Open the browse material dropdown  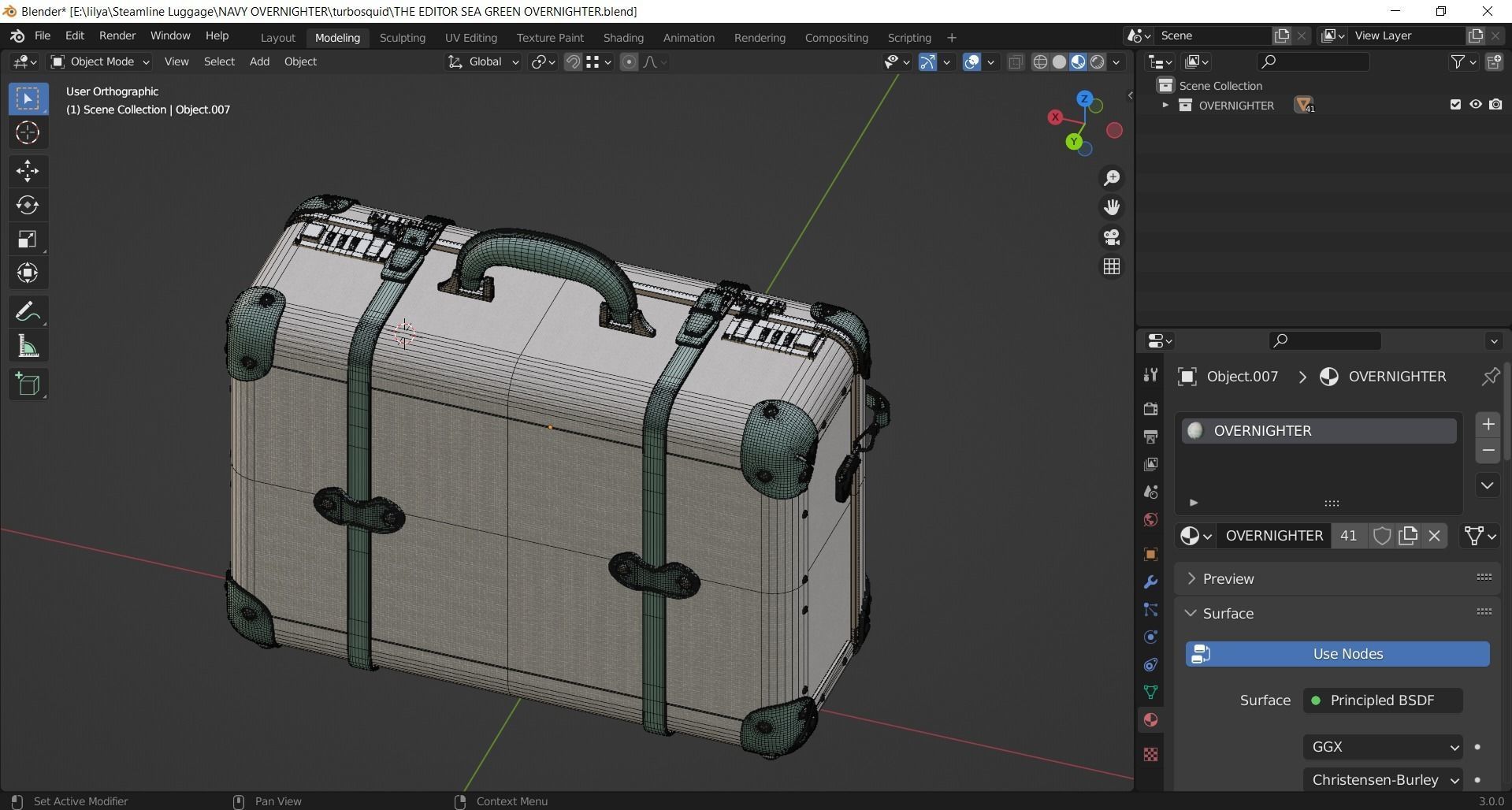(x=1195, y=536)
